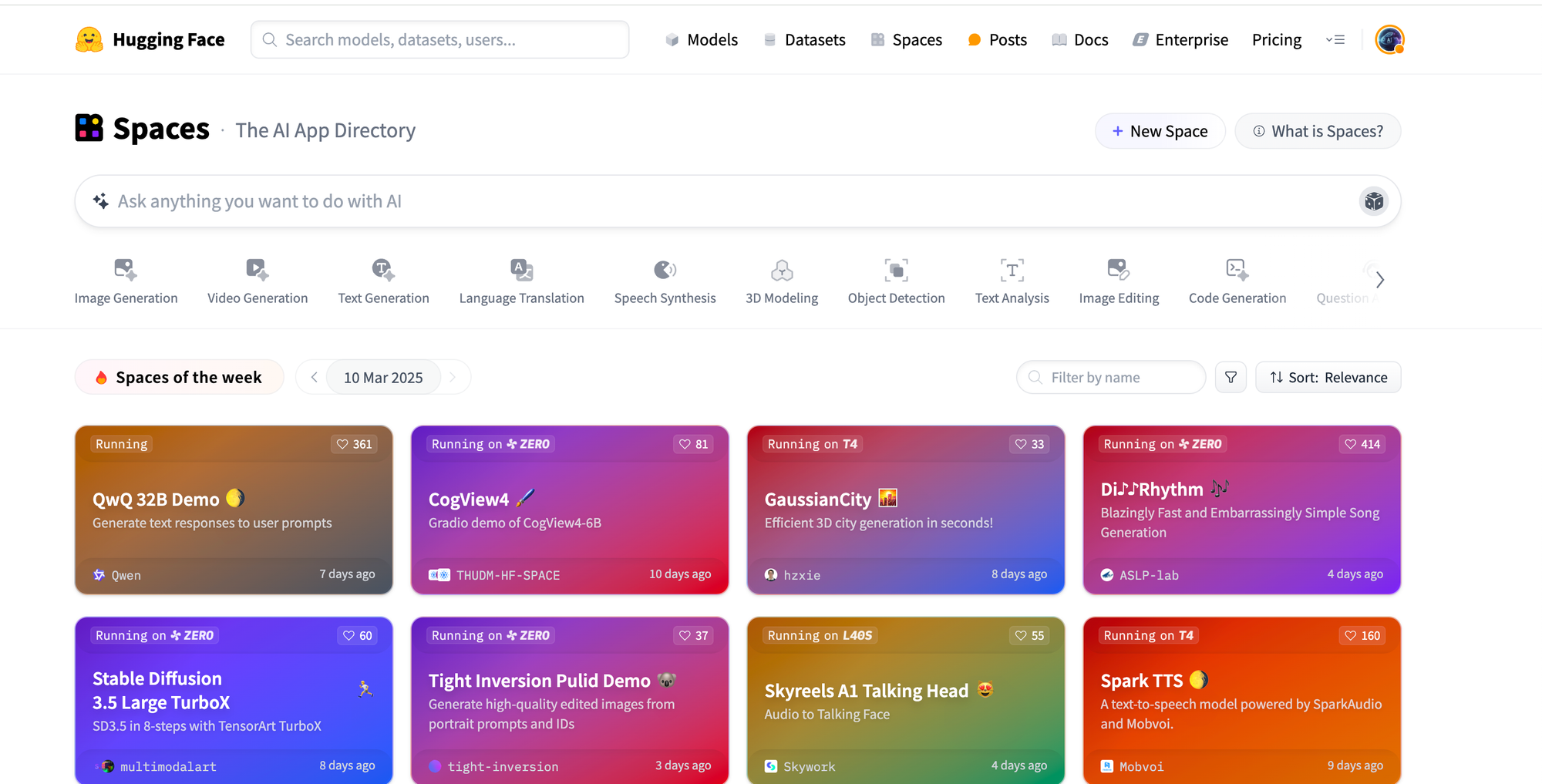Focus the Filter by name field

click(1111, 377)
